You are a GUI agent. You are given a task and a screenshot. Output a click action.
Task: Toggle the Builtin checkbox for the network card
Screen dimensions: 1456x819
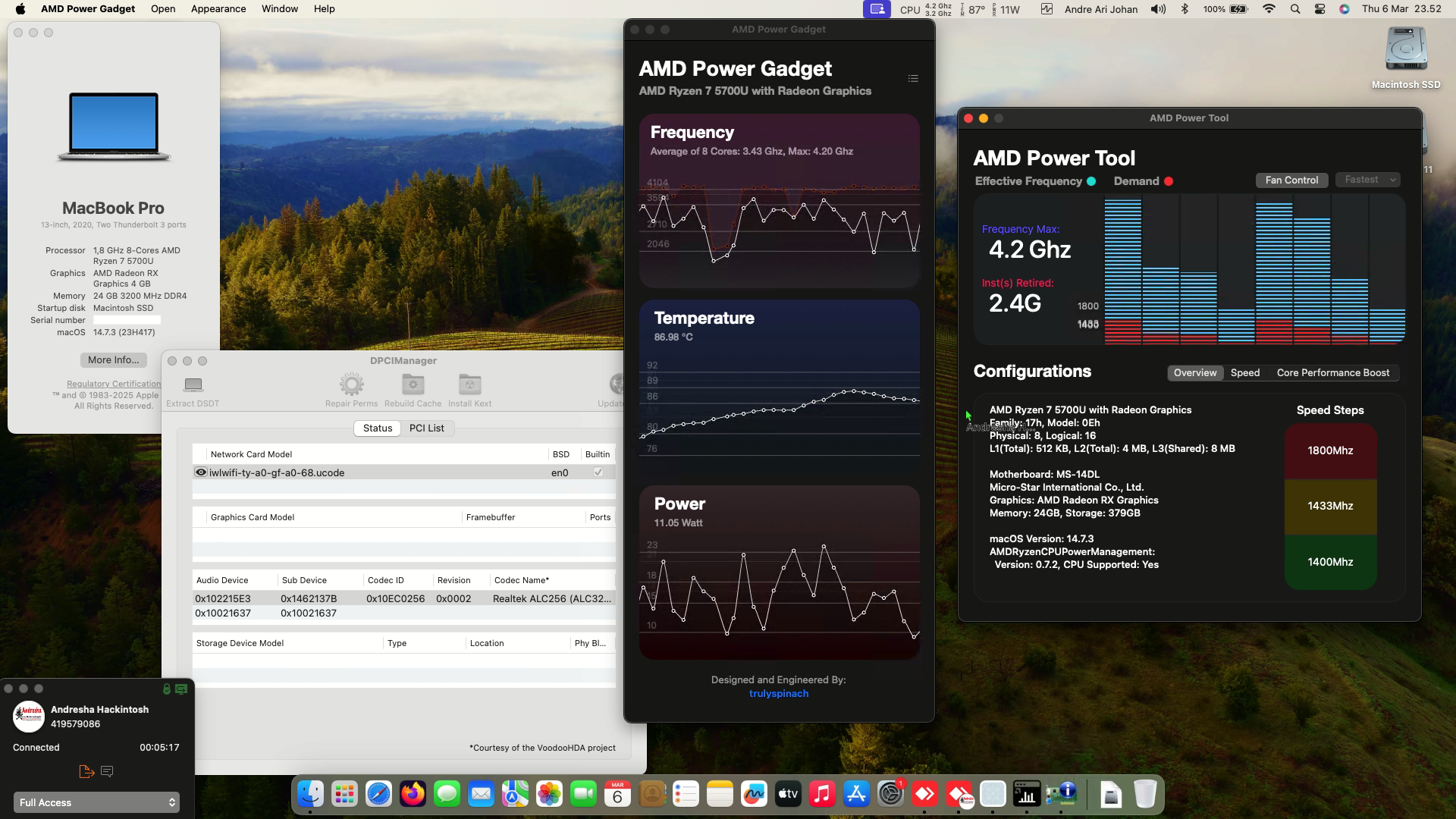tap(598, 472)
